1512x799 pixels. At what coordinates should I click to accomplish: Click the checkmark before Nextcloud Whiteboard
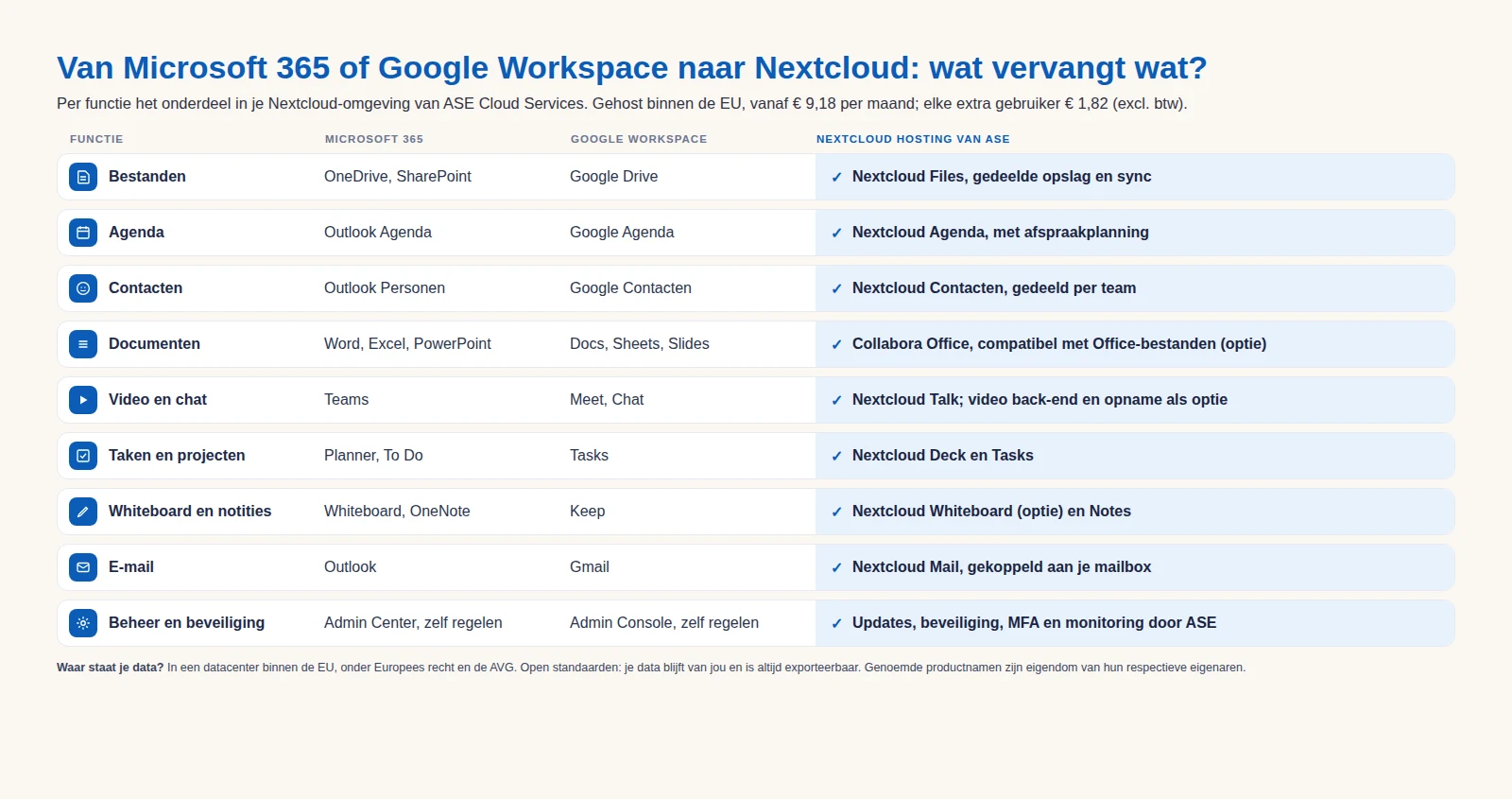tap(836, 512)
